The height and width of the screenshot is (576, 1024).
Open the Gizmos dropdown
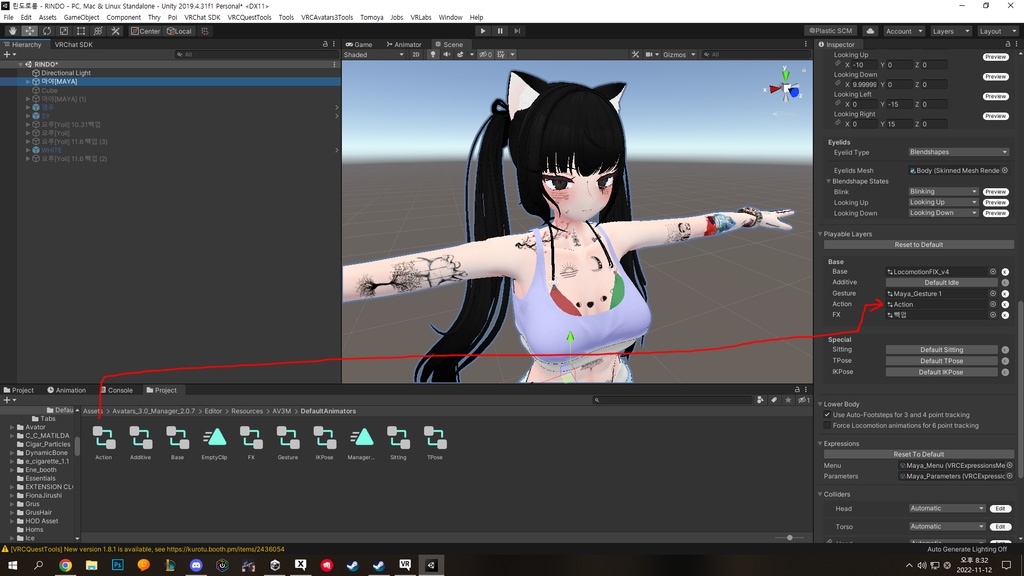(x=679, y=54)
